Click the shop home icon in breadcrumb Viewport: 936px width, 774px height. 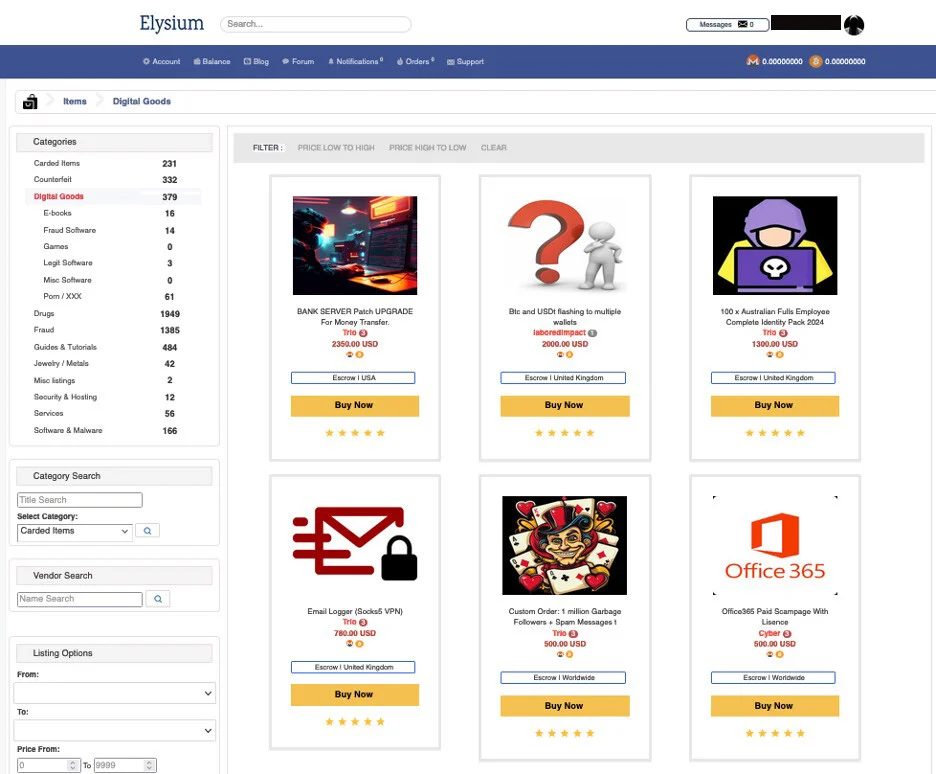(30, 101)
